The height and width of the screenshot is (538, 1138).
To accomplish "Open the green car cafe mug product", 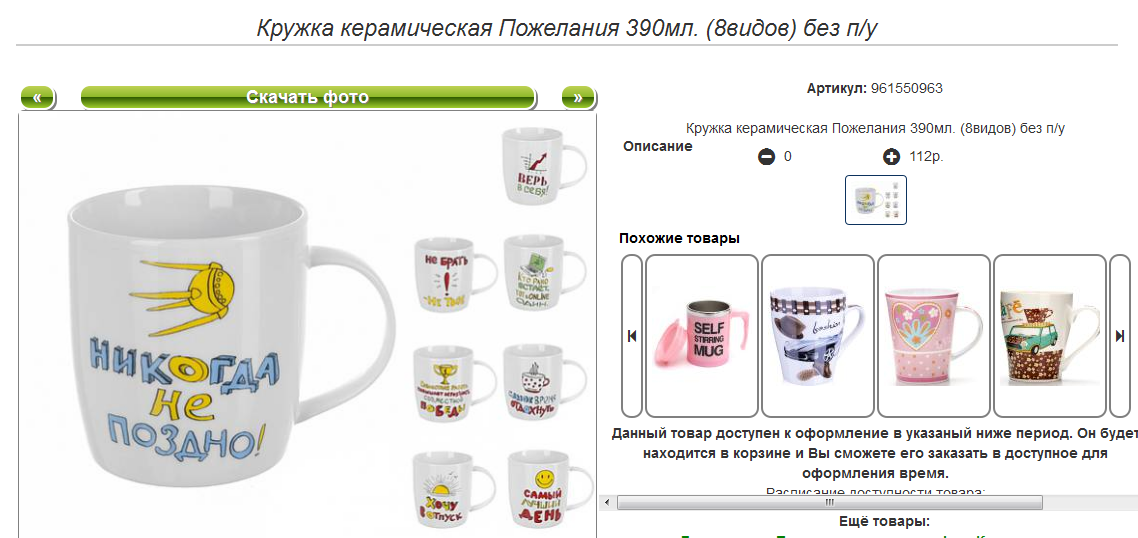I will tap(1050, 335).
